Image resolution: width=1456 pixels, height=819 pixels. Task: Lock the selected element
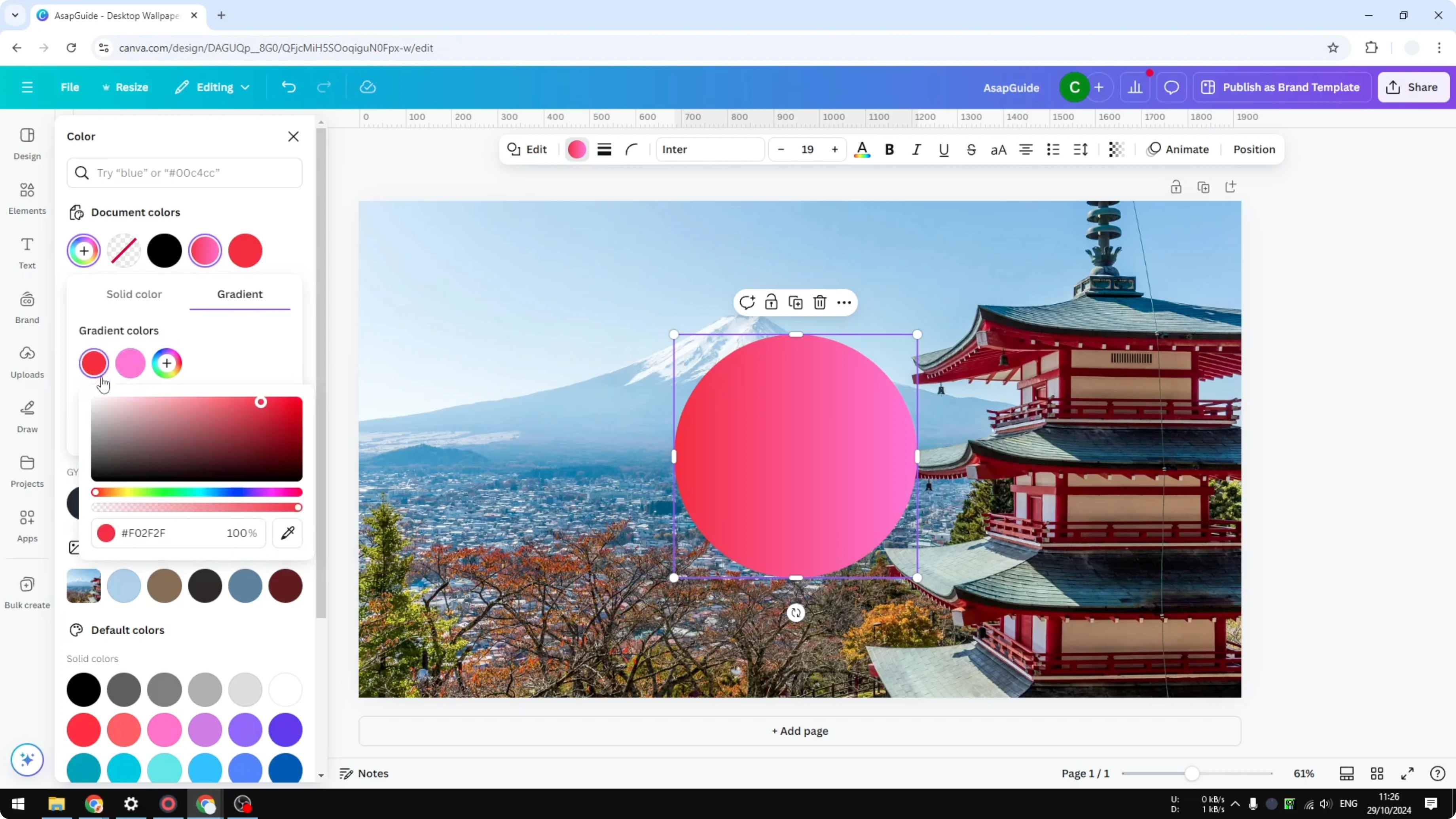pyautogui.click(x=771, y=302)
